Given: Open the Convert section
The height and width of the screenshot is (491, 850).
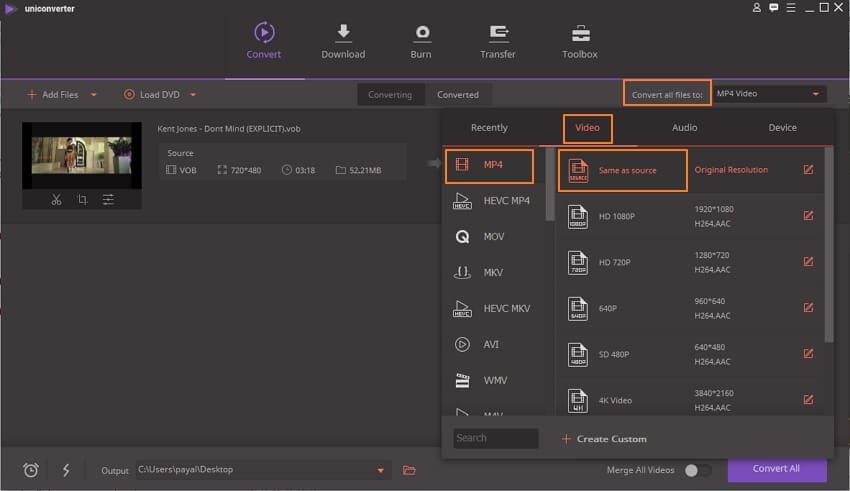Looking at the screenshot, I should pos(264,41).
